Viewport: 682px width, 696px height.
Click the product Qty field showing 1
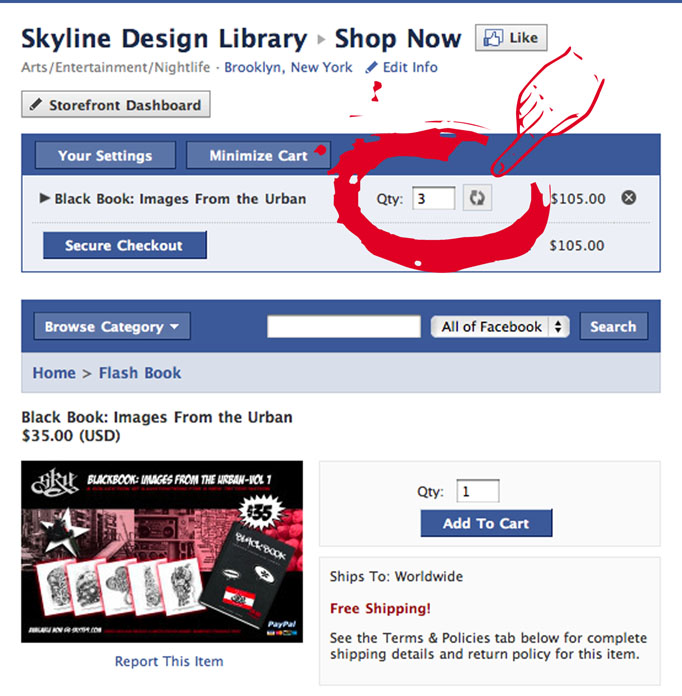[x=478, y=491]
